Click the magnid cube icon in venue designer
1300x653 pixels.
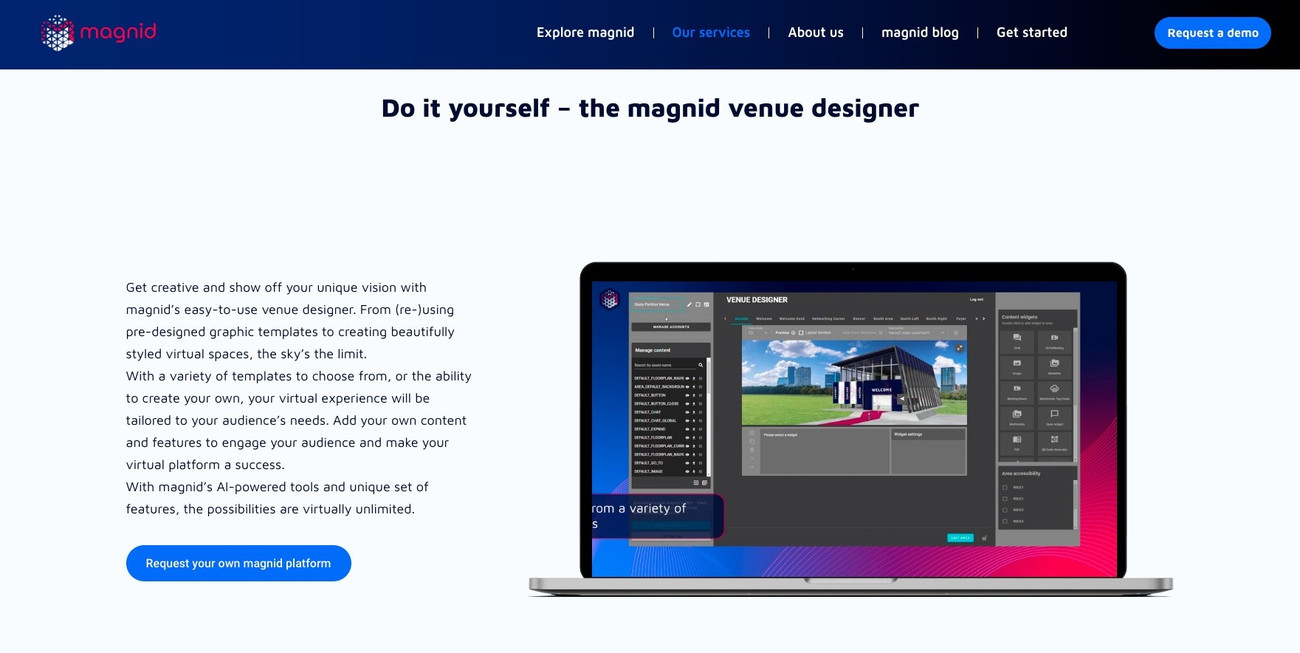[609, 299]
